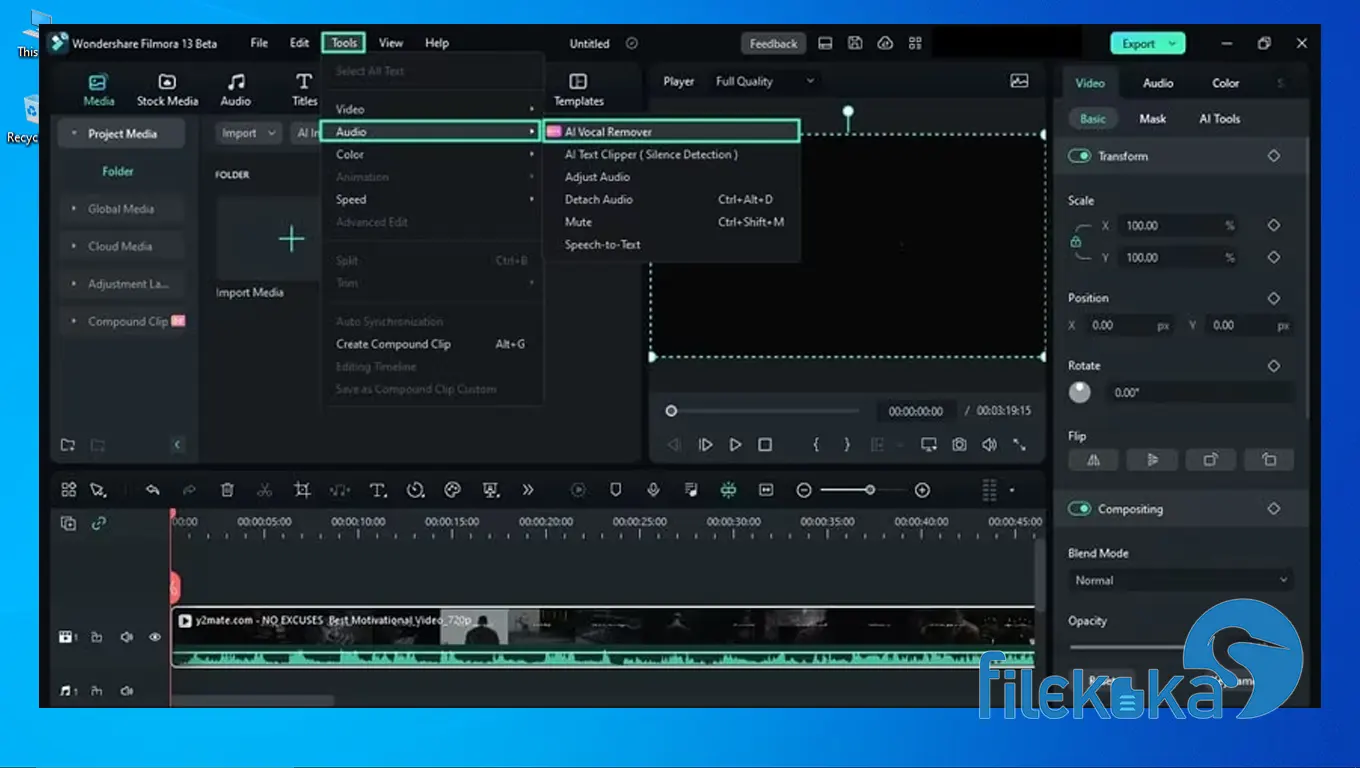Click the text tool icon in timeline toolbar

[378, 490]
